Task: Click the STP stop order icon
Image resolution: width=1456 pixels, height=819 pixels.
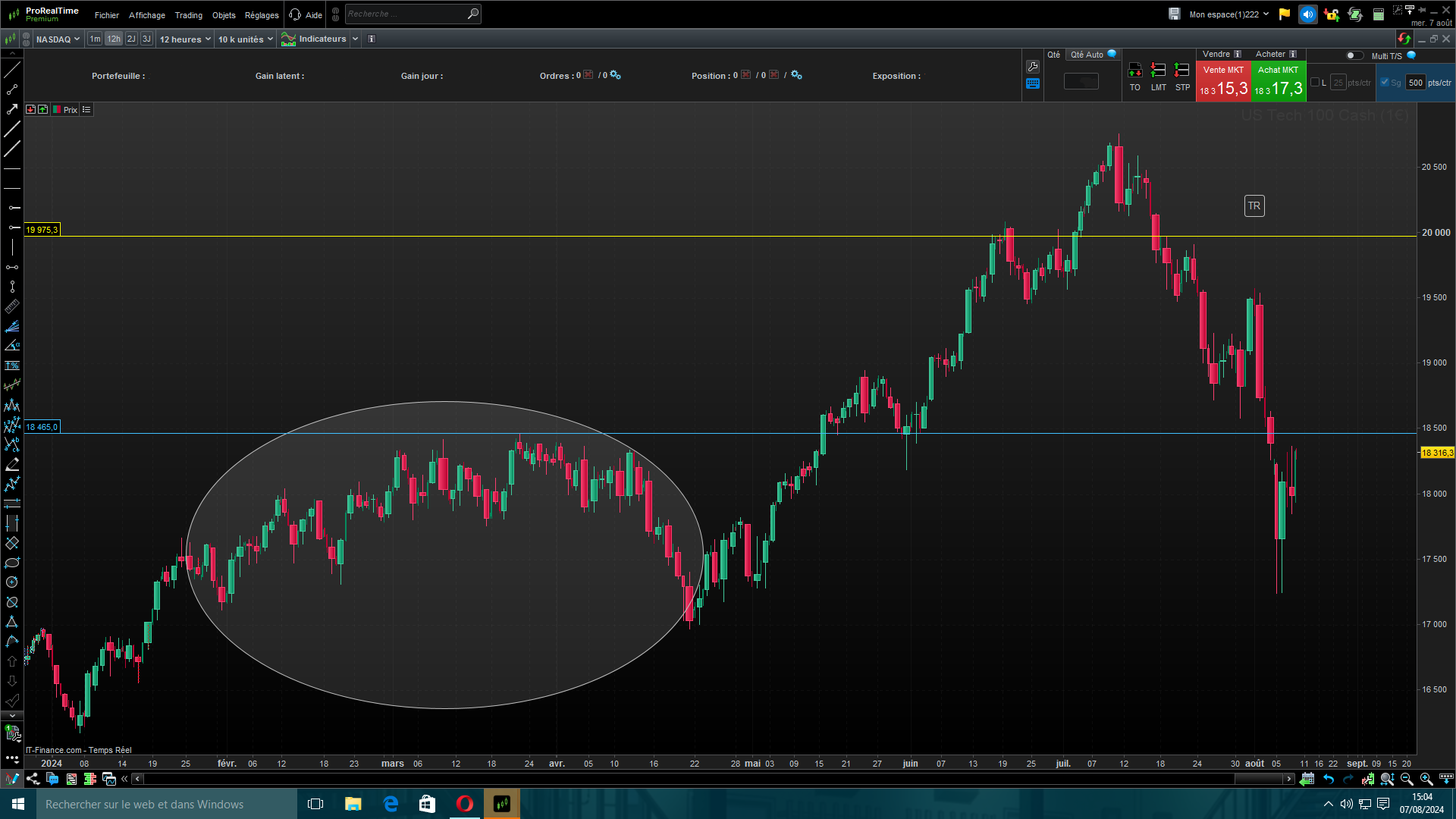Action: pos(1181,71)
